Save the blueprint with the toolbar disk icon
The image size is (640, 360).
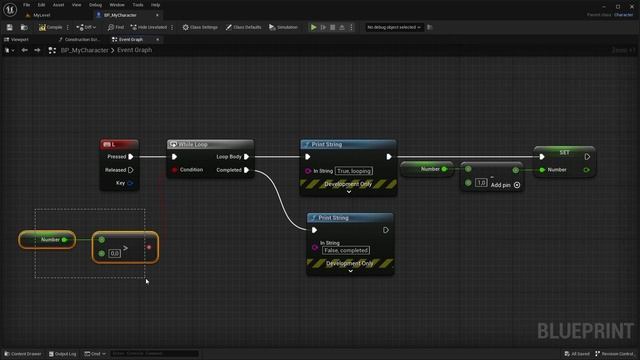point(9,27)
